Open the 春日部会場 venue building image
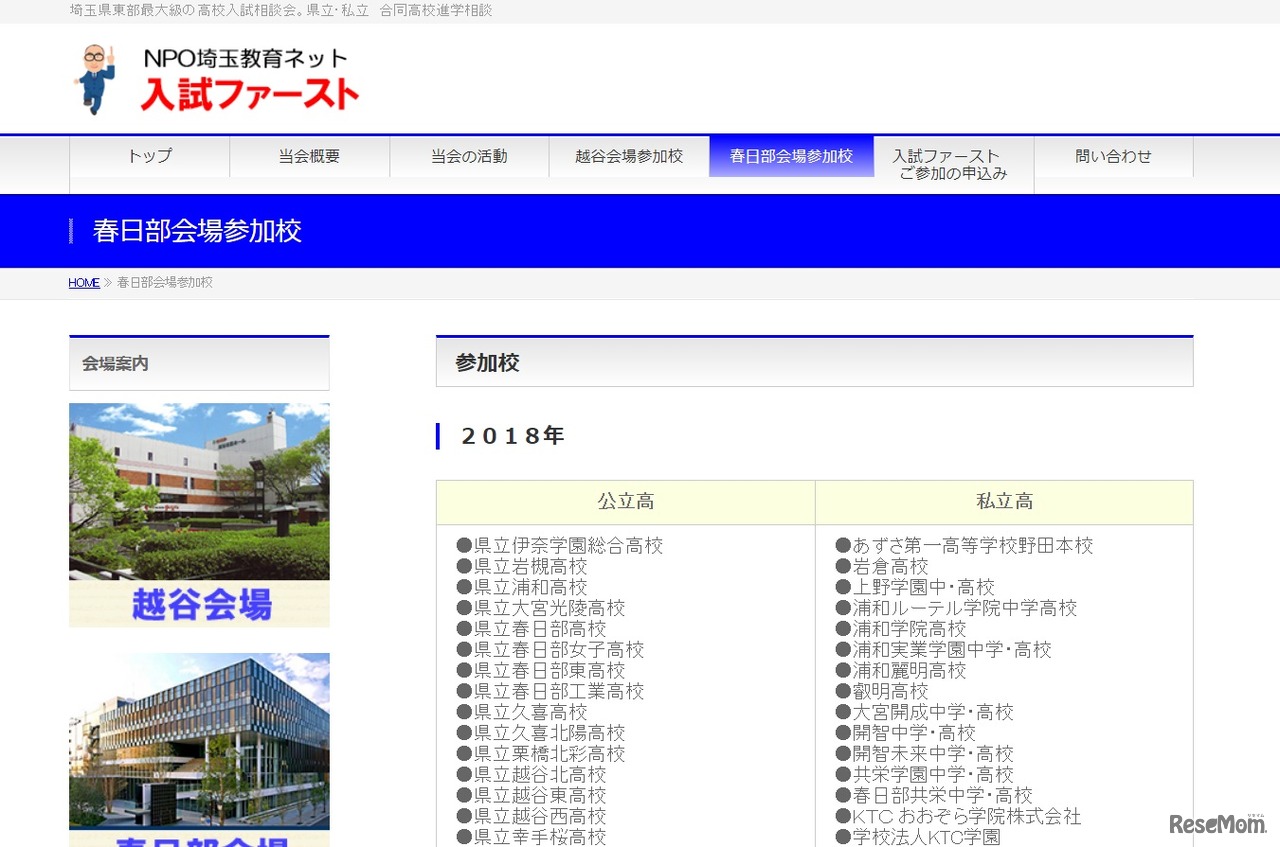1280x847 pixels. [199, 750]
